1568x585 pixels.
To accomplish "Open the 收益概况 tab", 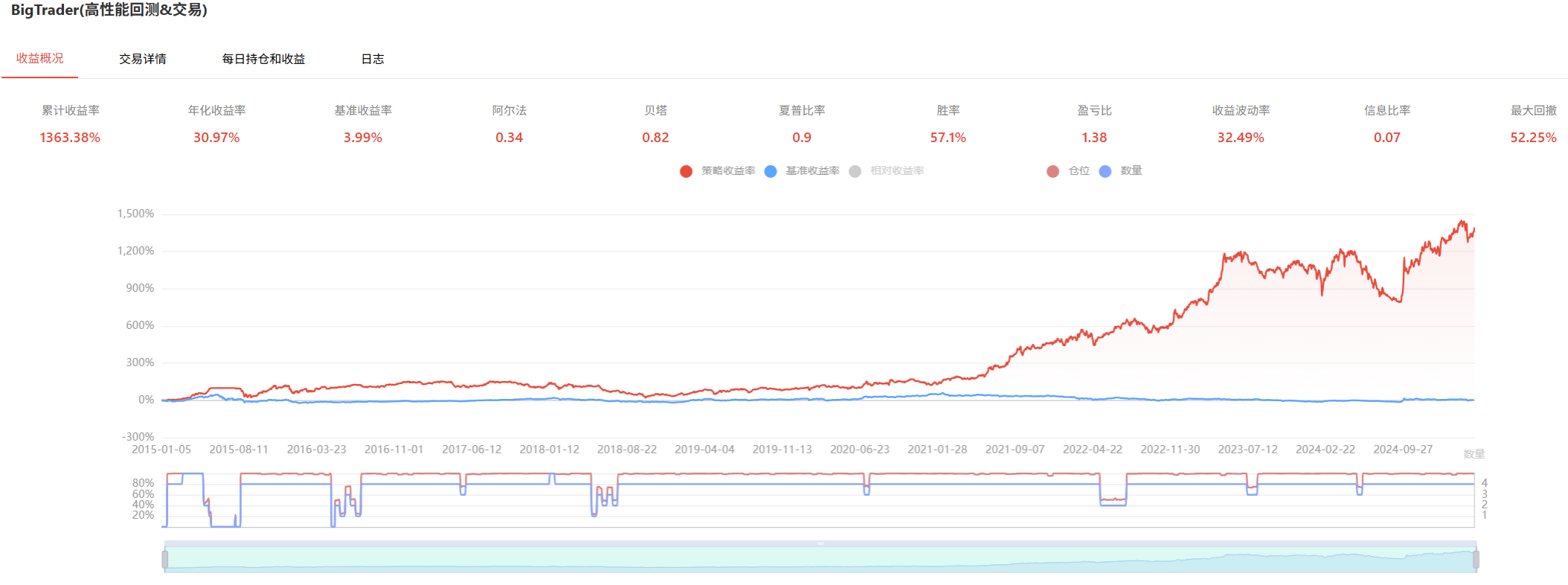I will pyautogui.click(x=40, y=59).
